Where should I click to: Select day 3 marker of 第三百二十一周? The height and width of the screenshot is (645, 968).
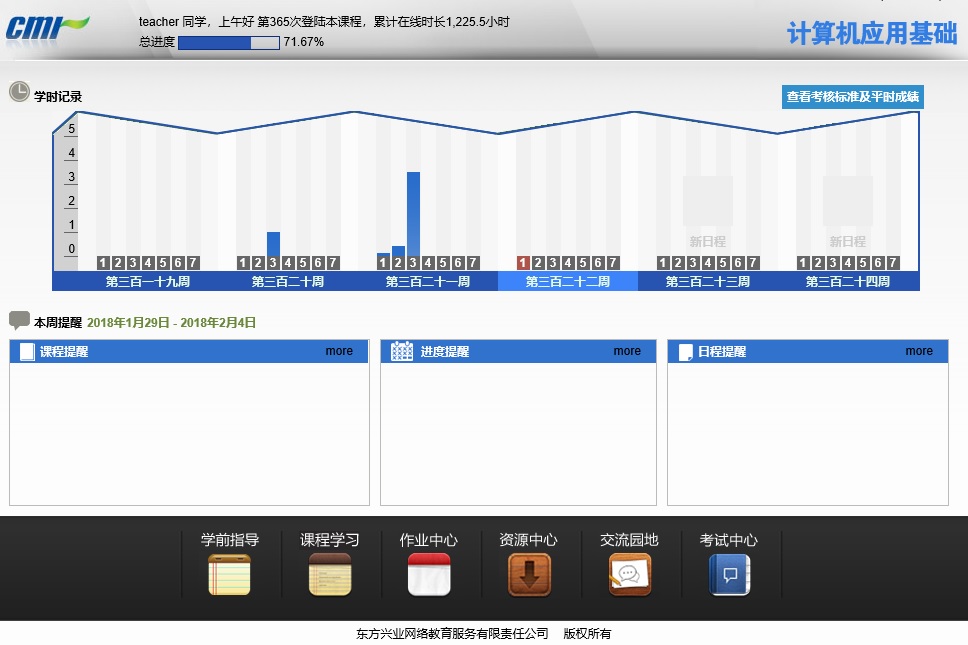coord(413,263)
